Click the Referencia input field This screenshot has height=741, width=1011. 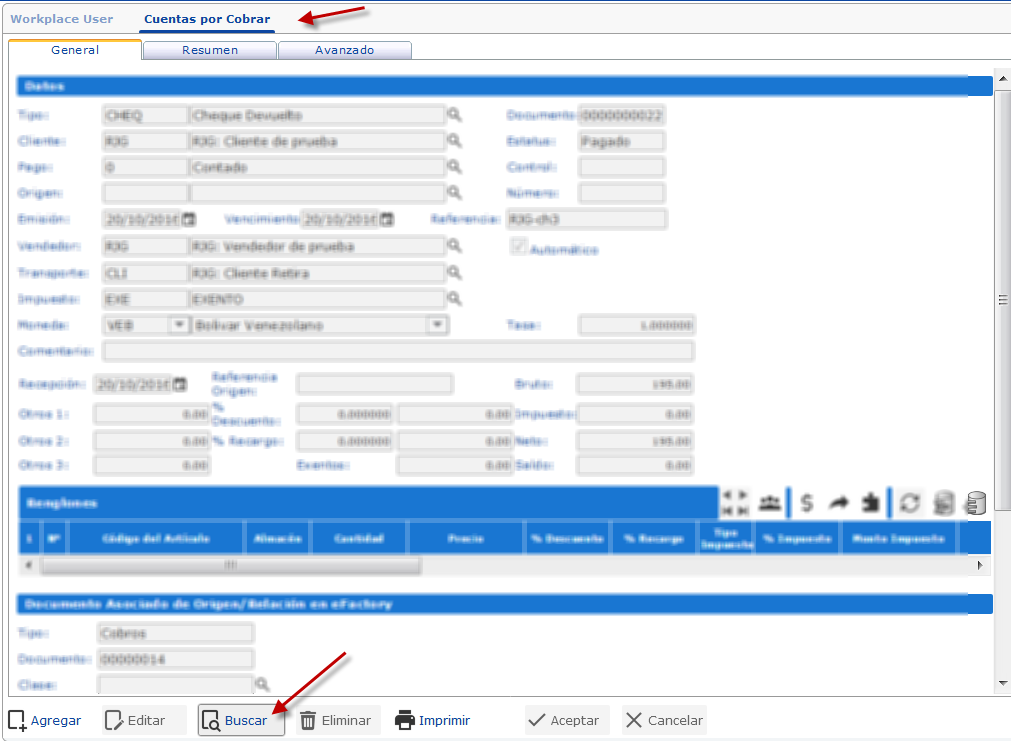[586, 219]
